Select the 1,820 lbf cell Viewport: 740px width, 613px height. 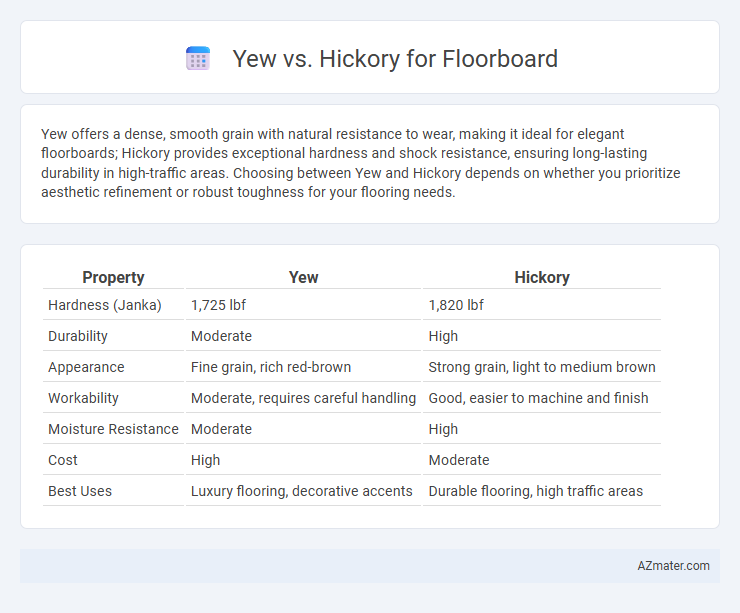456,305
